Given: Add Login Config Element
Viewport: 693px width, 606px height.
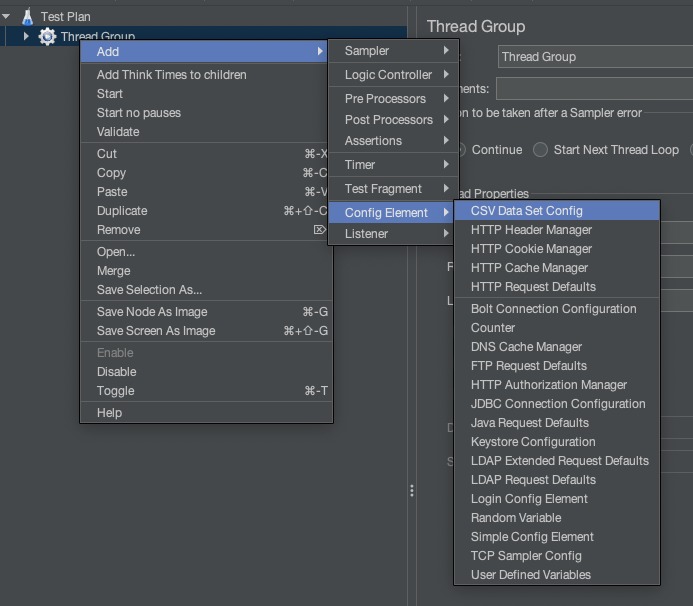Looking at the screenshot, I should point(557,499).
